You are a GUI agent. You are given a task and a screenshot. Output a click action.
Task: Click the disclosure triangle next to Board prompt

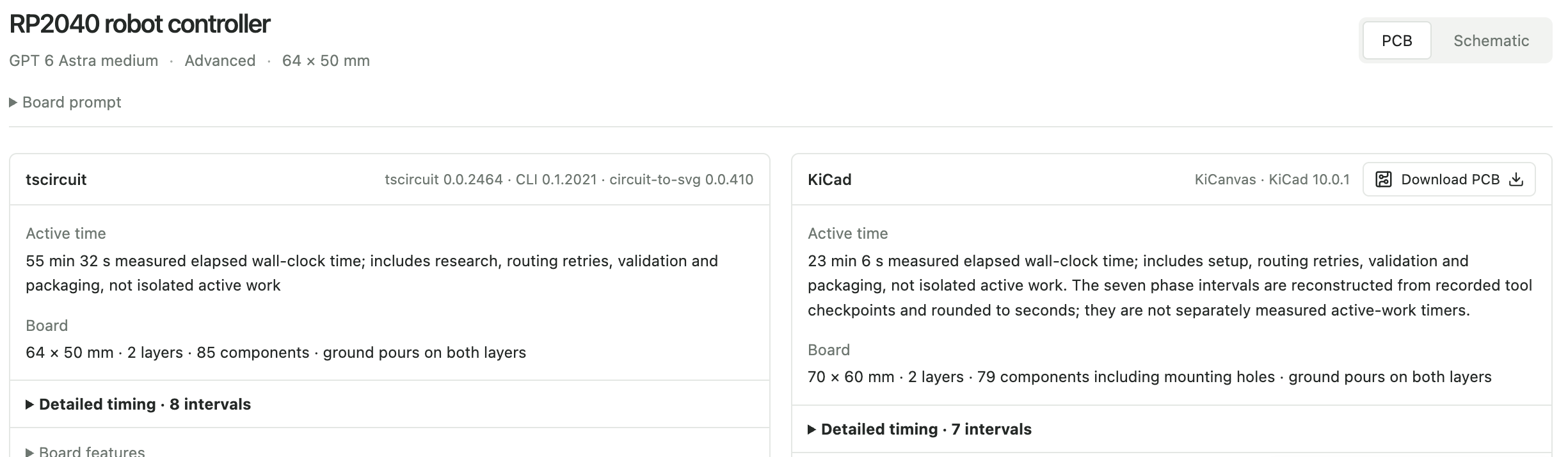pyautogui.click(x=13, y=102)
